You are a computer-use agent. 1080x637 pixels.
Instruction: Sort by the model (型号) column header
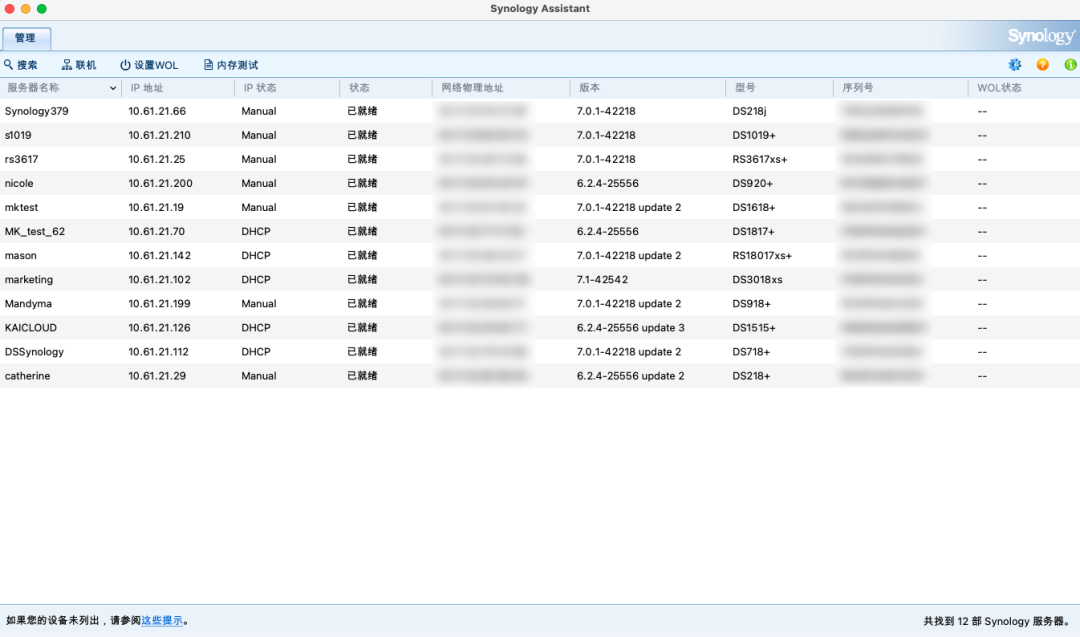745,88
